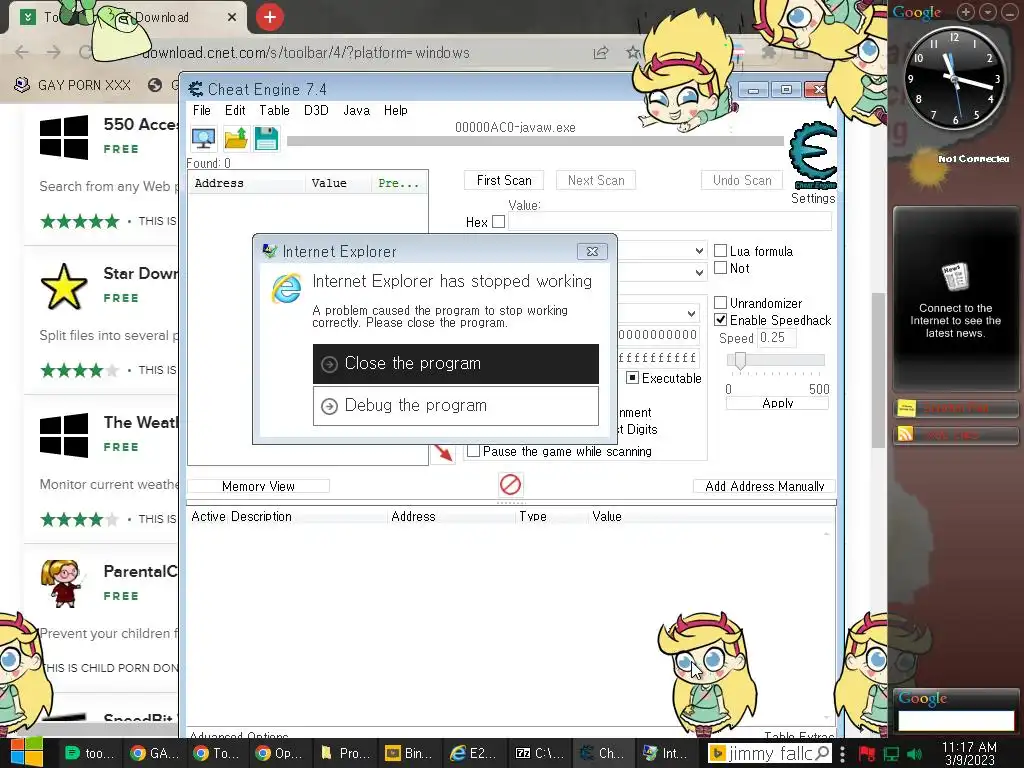Image resolution: width=1024 pixels, height=768 pixels.
Task: Enable the Lua formula checkbox
Action: [x=721, y=251]
